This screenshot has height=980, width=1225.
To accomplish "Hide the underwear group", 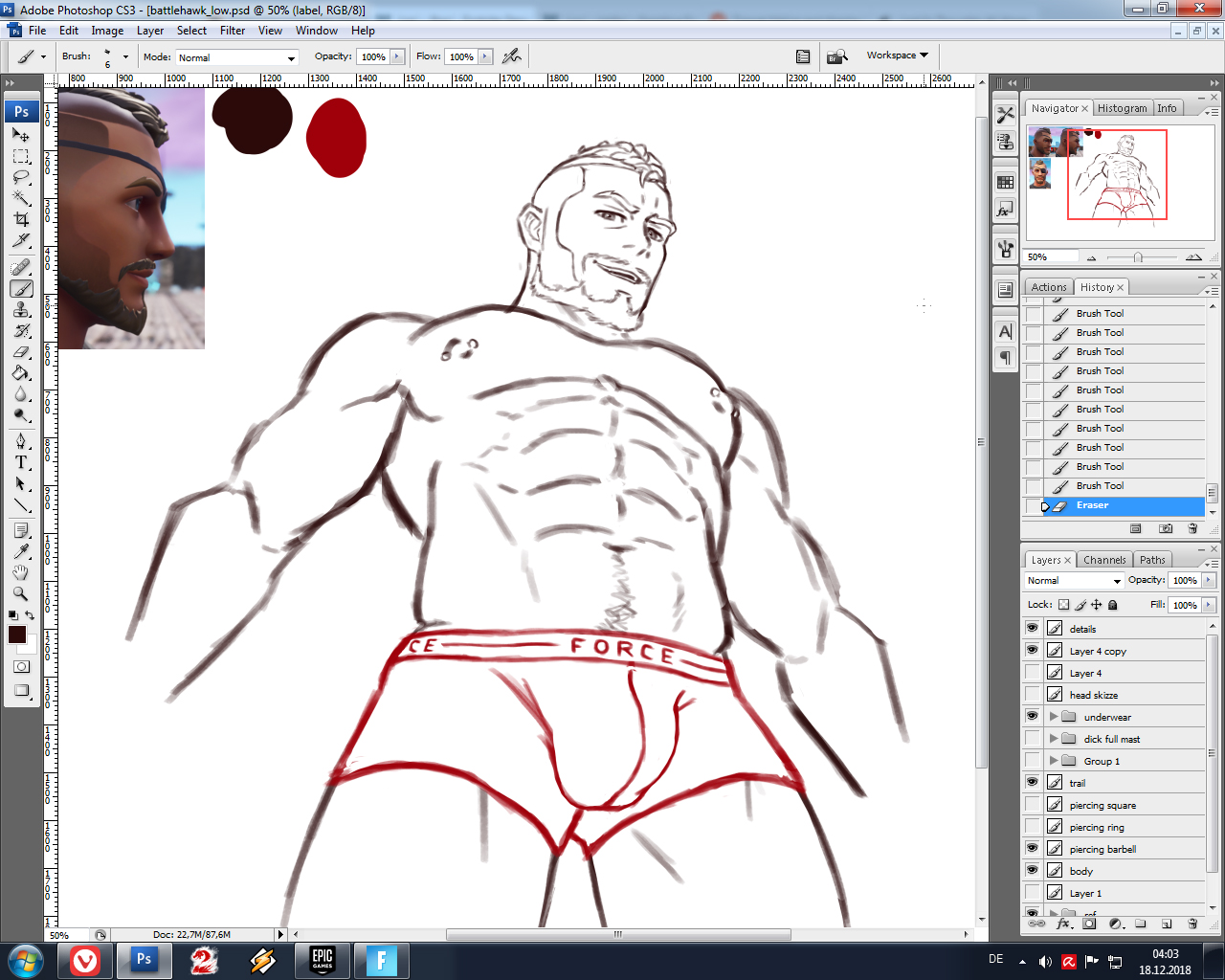I will tap(1032, 716).
